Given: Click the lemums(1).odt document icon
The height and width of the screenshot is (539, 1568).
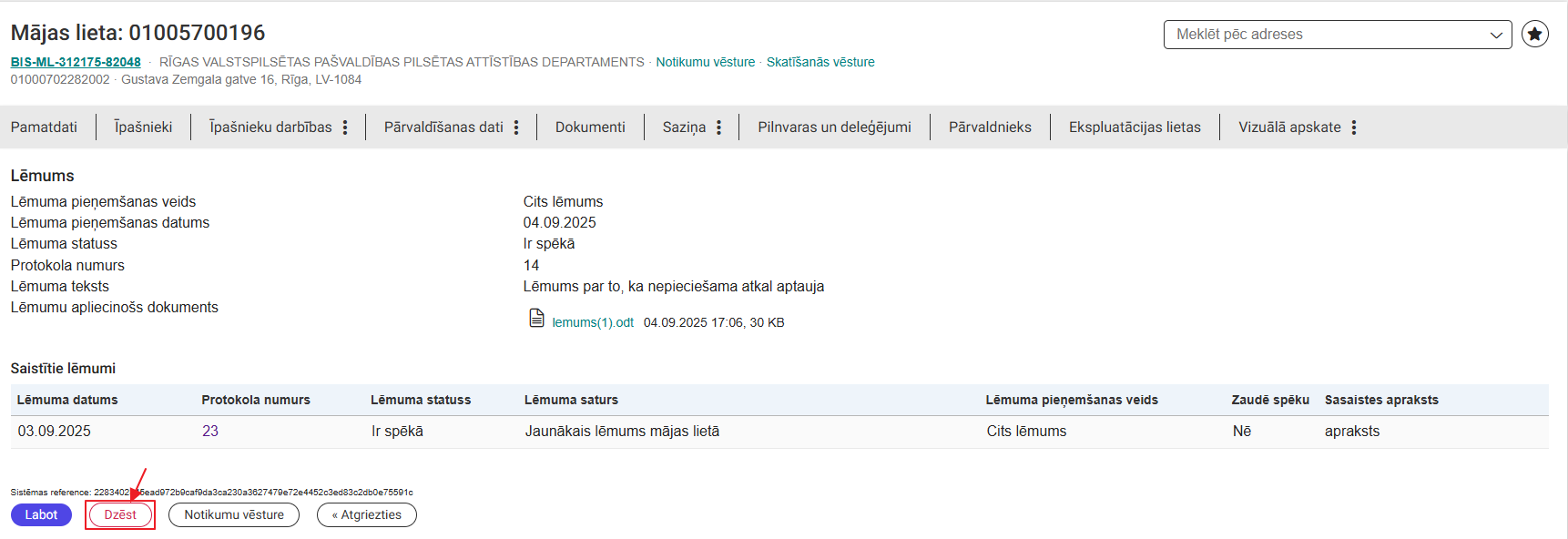Looking at the screenshot, I should [x=537, y=319].
